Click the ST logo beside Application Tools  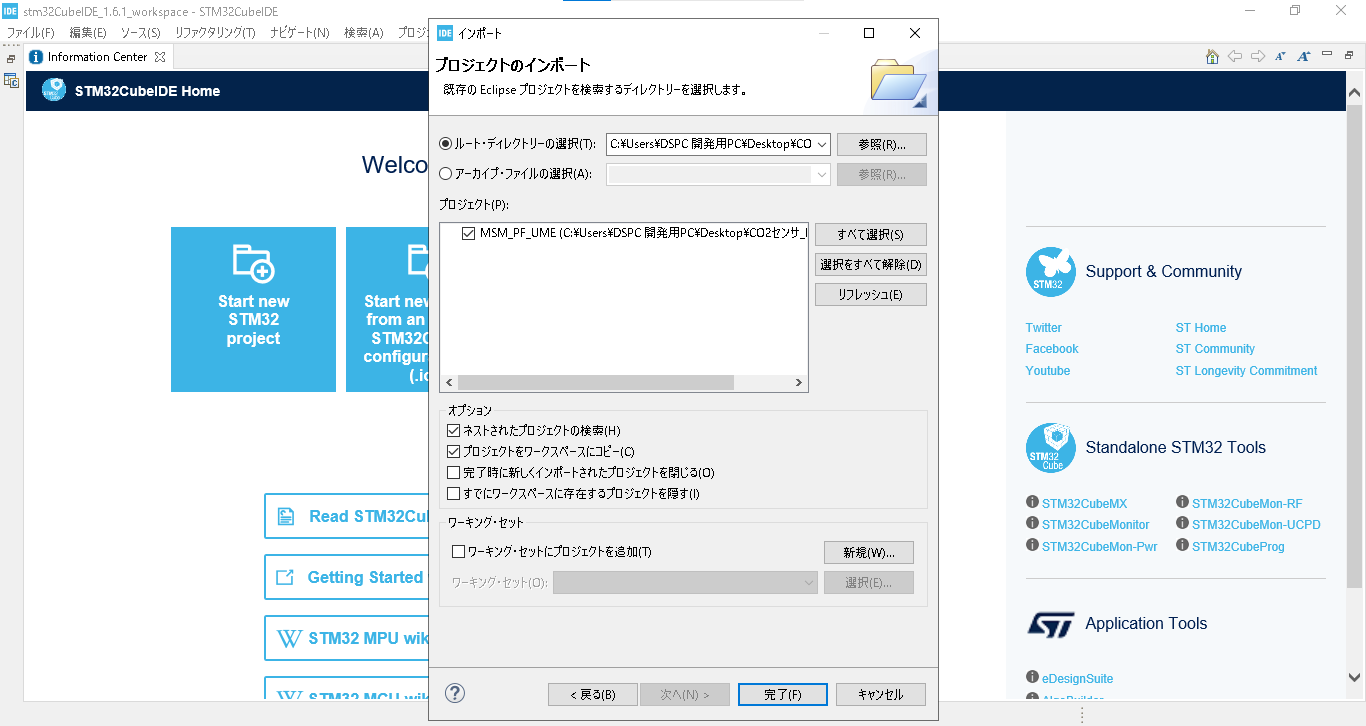click(x=1050, y=624)
